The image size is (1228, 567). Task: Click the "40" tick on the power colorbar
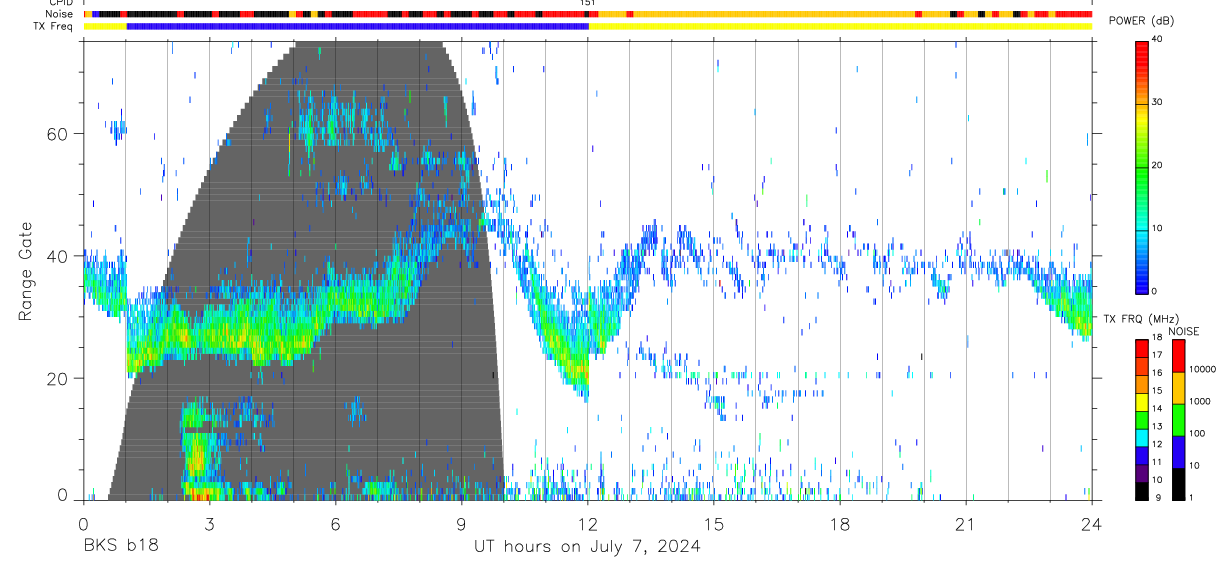click(x=1157, y=40)
